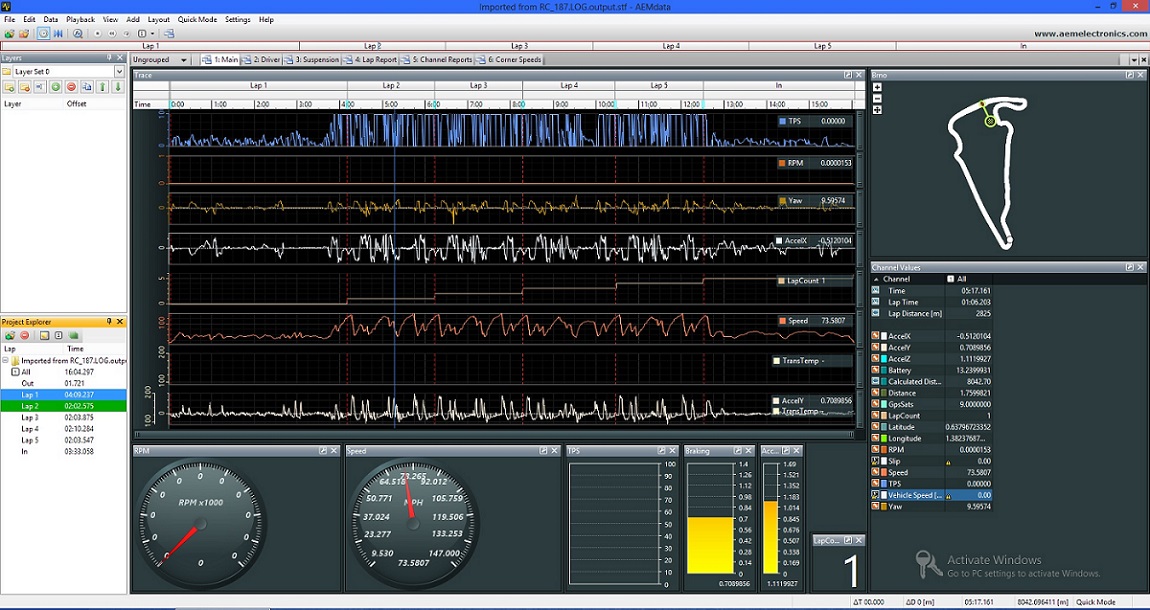The image size is (1150, 610).
Task: Select the All row in Project Explorer
Action: coord(64,372)
